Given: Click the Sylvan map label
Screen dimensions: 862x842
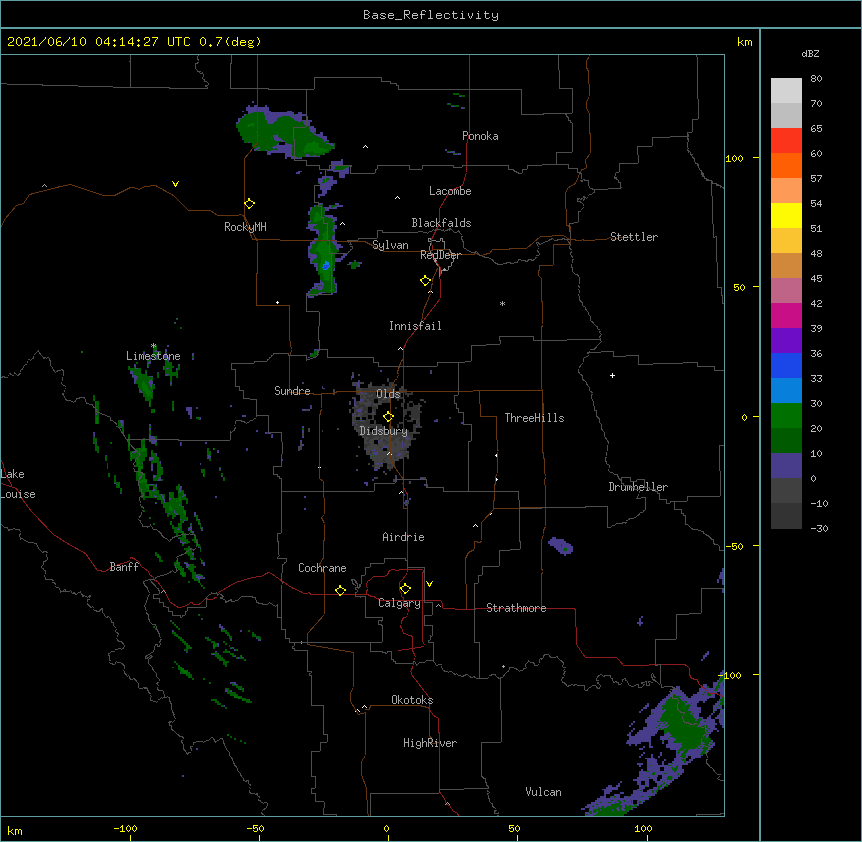Looking at the screenshot, I should (x=390, y=245).
